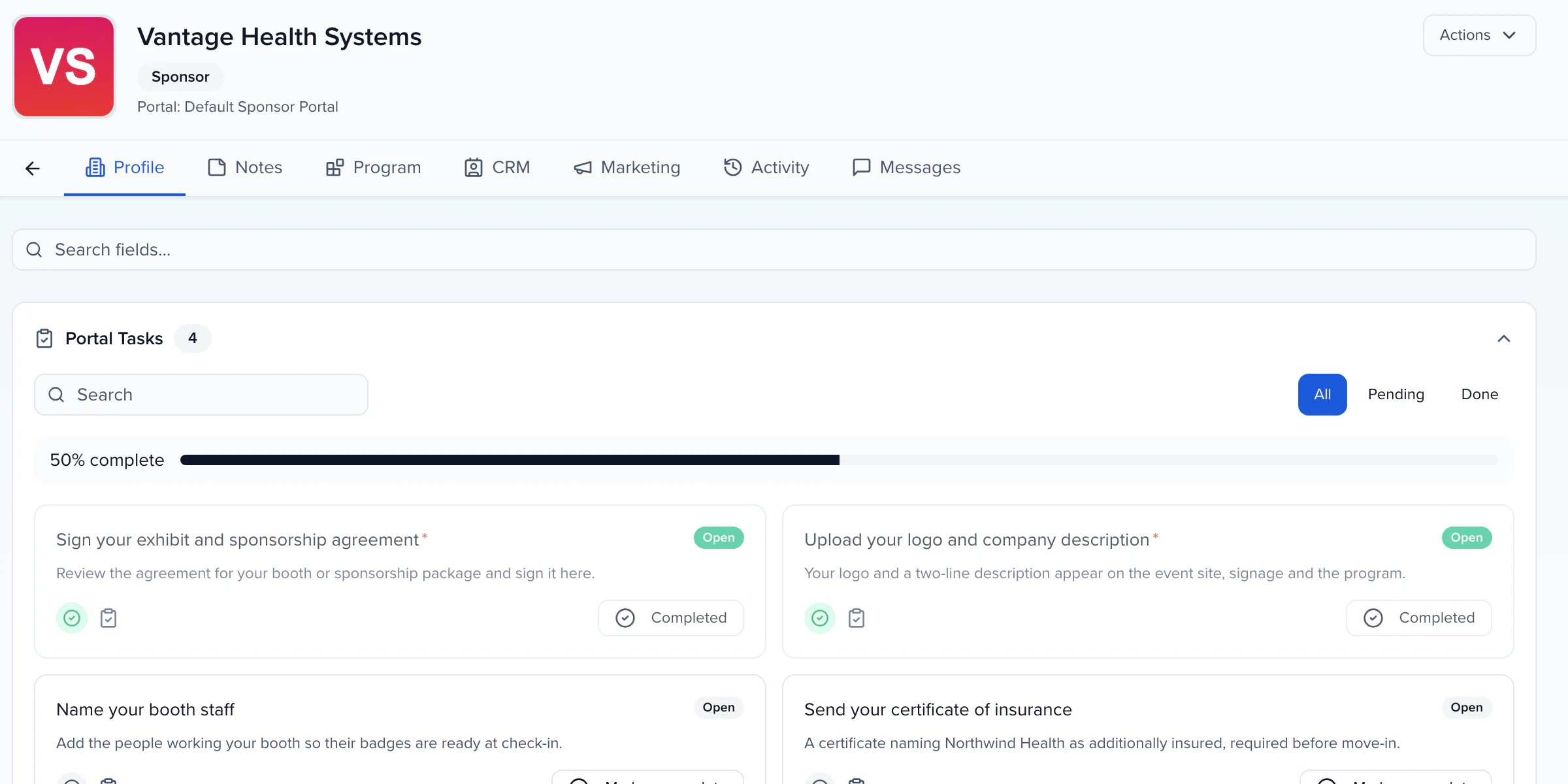
Task: Click the 50% complete progress bar
Action: pyautogui.click(x=839, y=460)
